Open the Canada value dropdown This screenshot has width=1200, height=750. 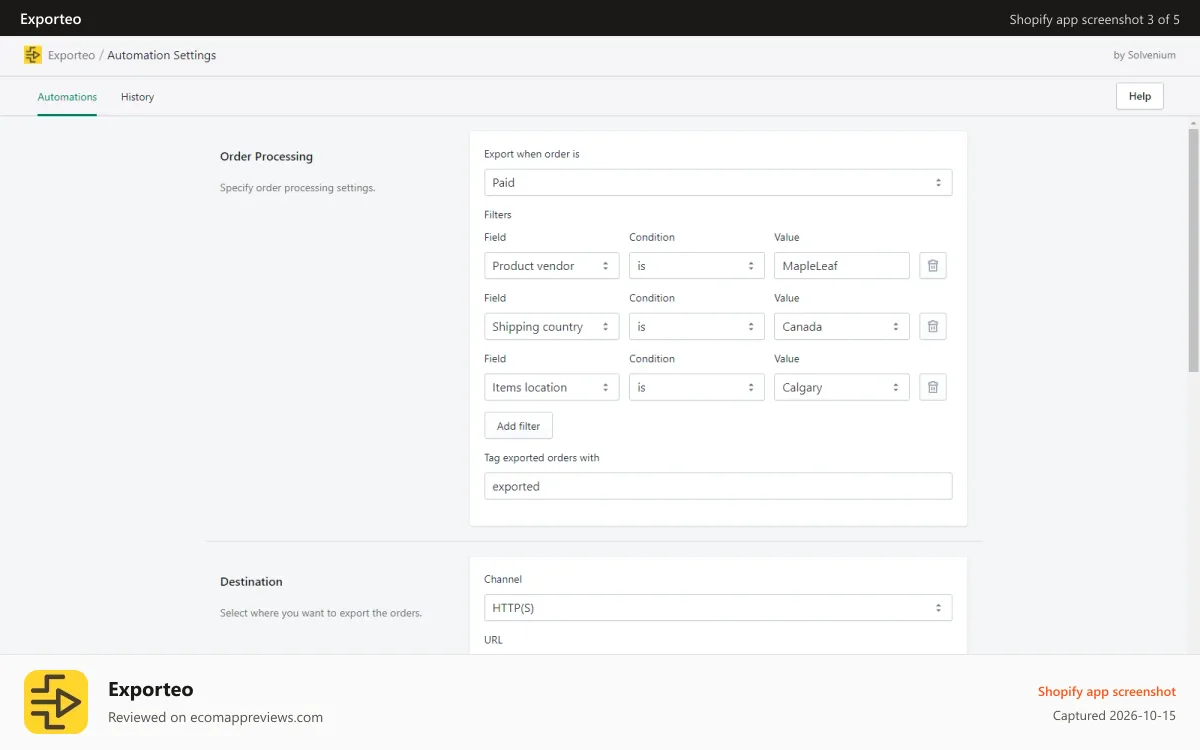pyautogui.click(x=842, y=327)
